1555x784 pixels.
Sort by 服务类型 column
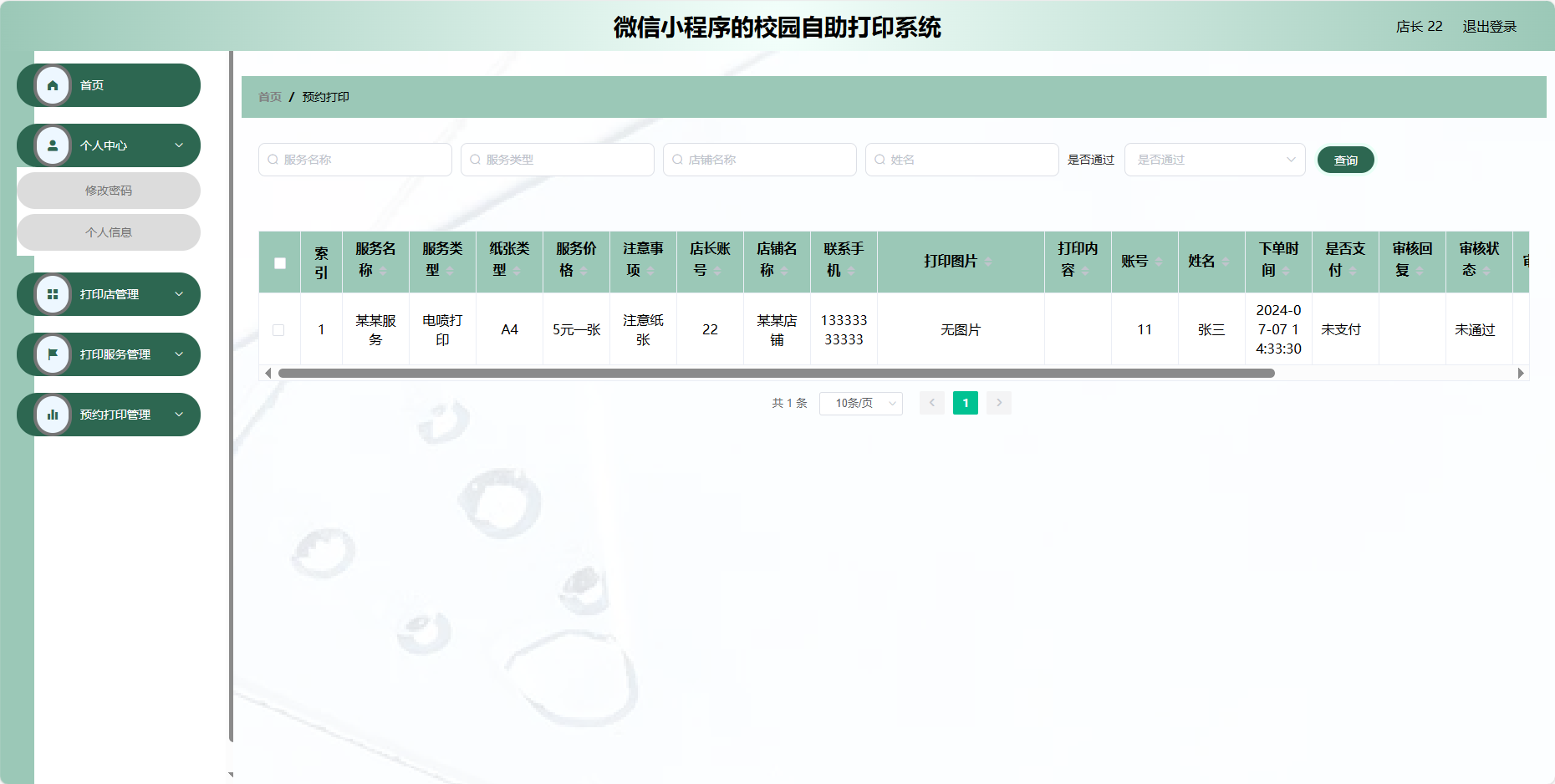coord(450,271)
